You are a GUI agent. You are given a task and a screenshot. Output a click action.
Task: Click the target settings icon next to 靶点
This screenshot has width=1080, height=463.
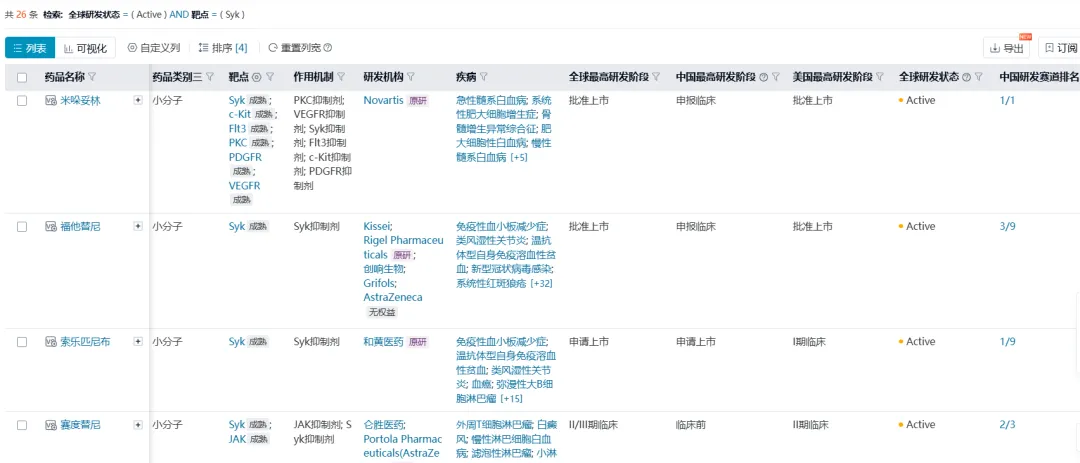point(256,77)
